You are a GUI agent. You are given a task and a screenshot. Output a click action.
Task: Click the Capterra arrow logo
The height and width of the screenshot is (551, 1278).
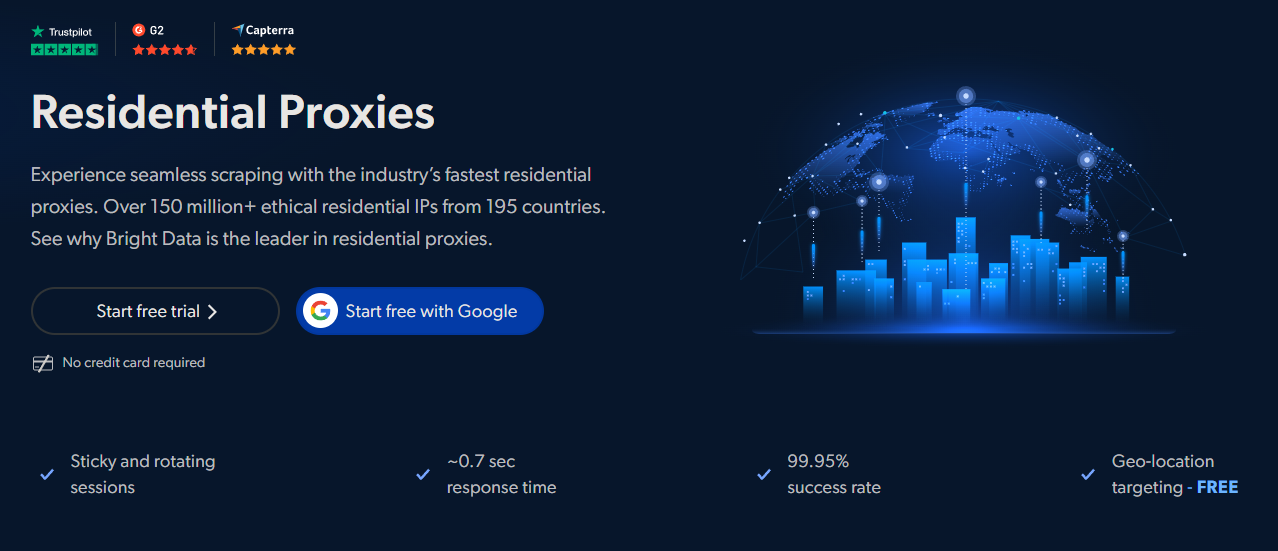[x=238, y=30]
